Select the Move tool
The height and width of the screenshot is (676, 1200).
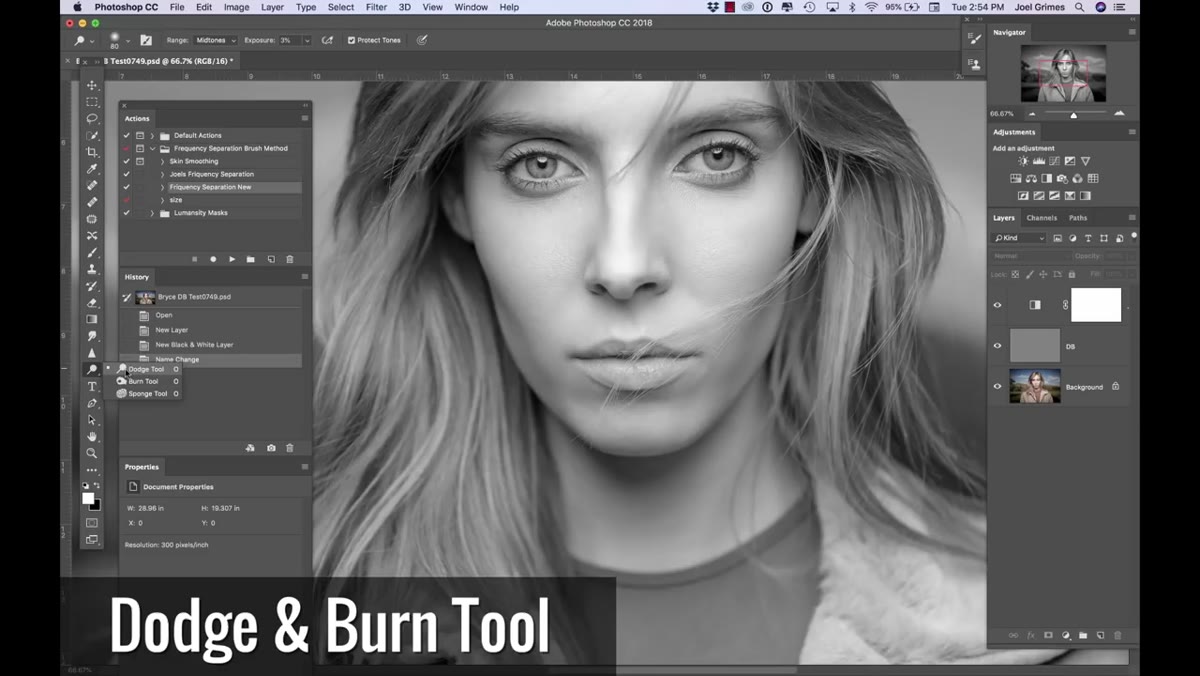[x=92, y=85]
